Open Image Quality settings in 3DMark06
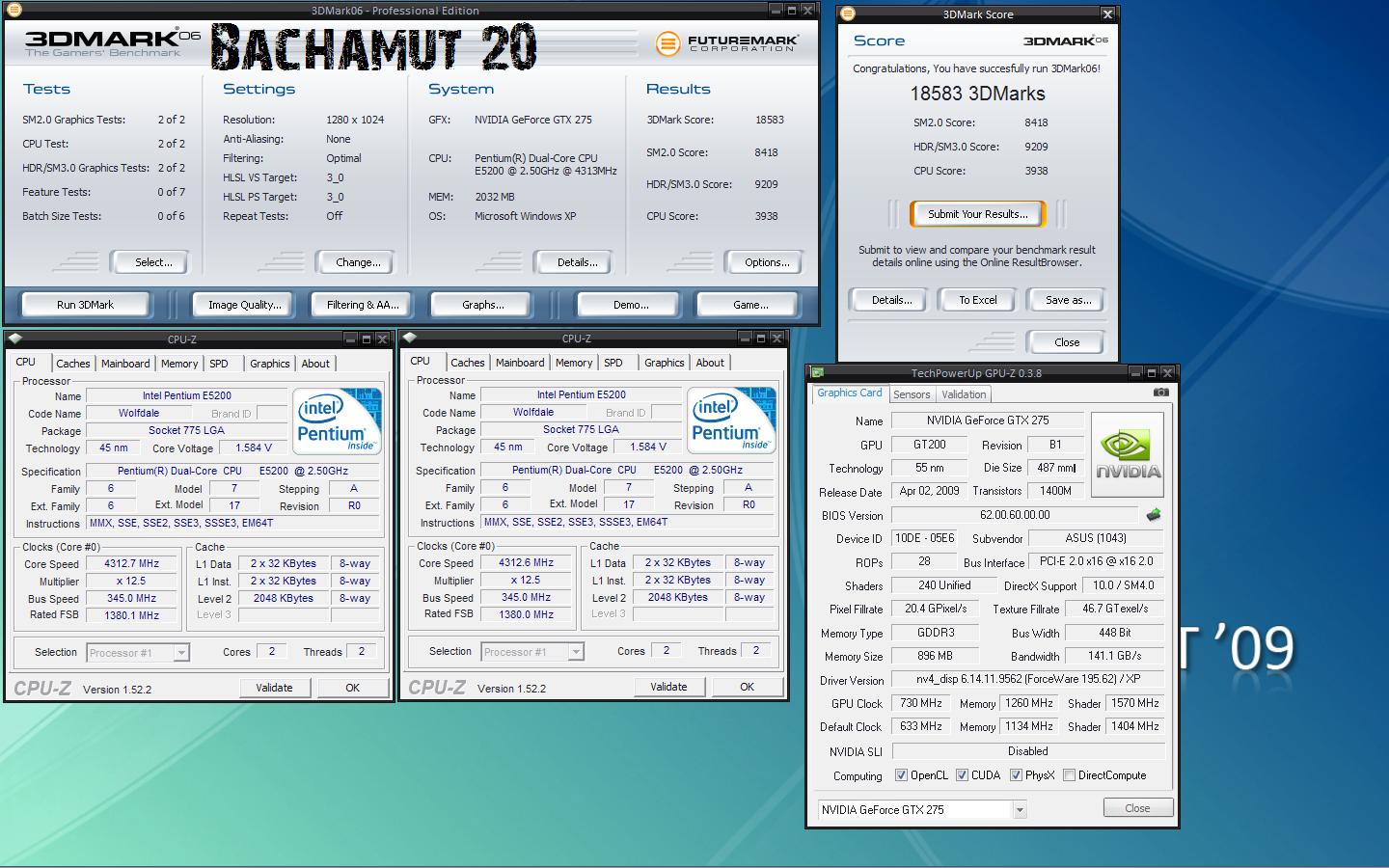This screenshot has height=868, width=1389. point(245,305)
